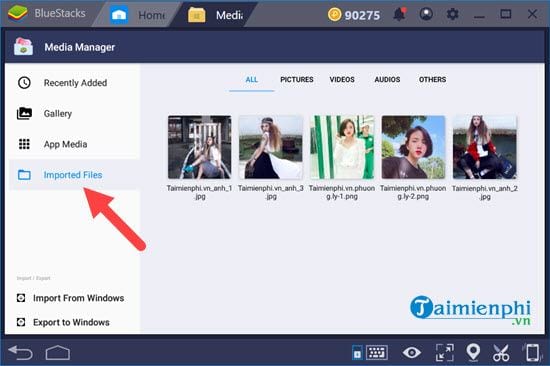Viewport: 550px width, 366px height.
Task: Switch to the AUDIOS filter tab
Action: coord(387,80)
